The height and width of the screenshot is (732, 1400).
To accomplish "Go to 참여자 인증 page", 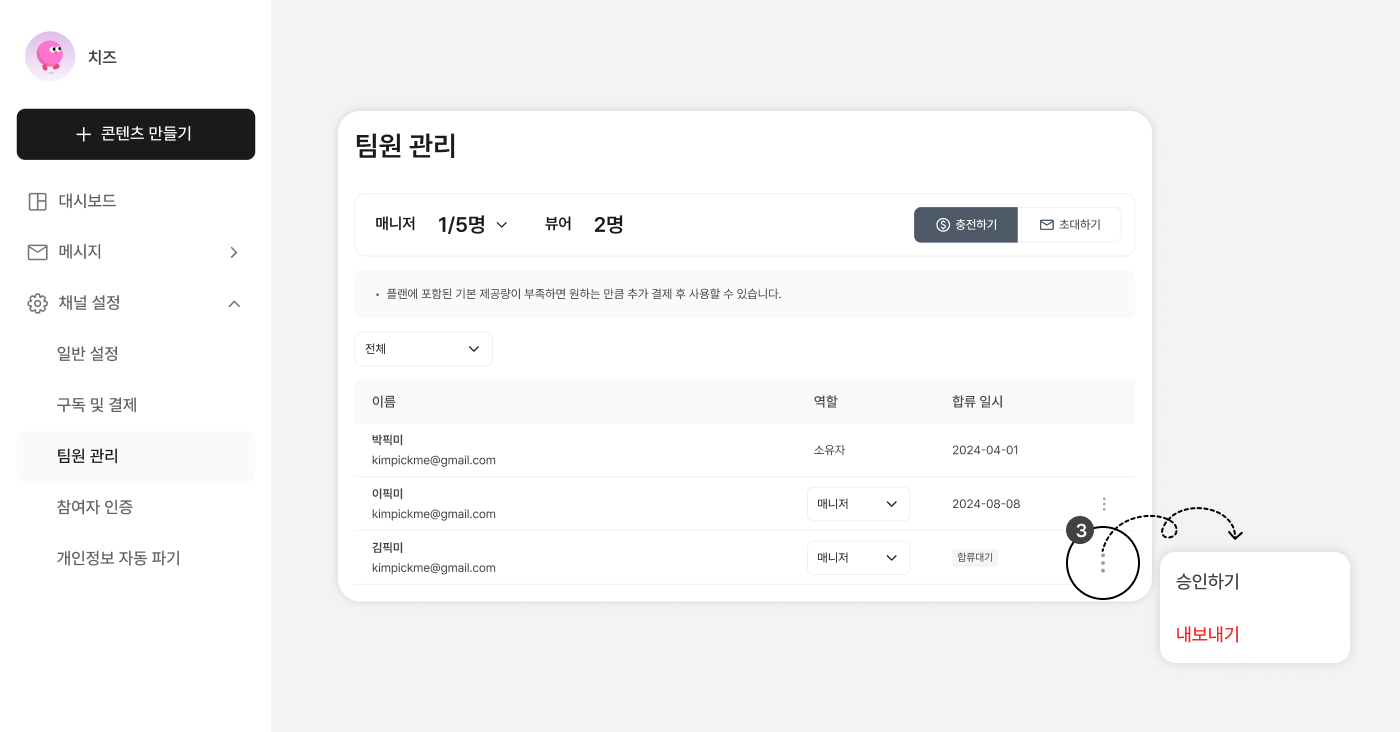I will [95, 507].
